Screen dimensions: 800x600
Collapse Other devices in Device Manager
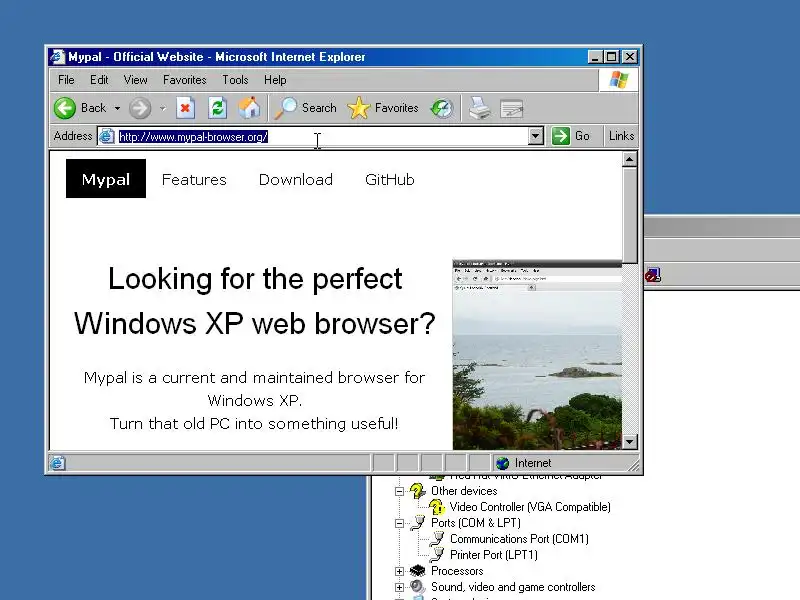(399, 491)
